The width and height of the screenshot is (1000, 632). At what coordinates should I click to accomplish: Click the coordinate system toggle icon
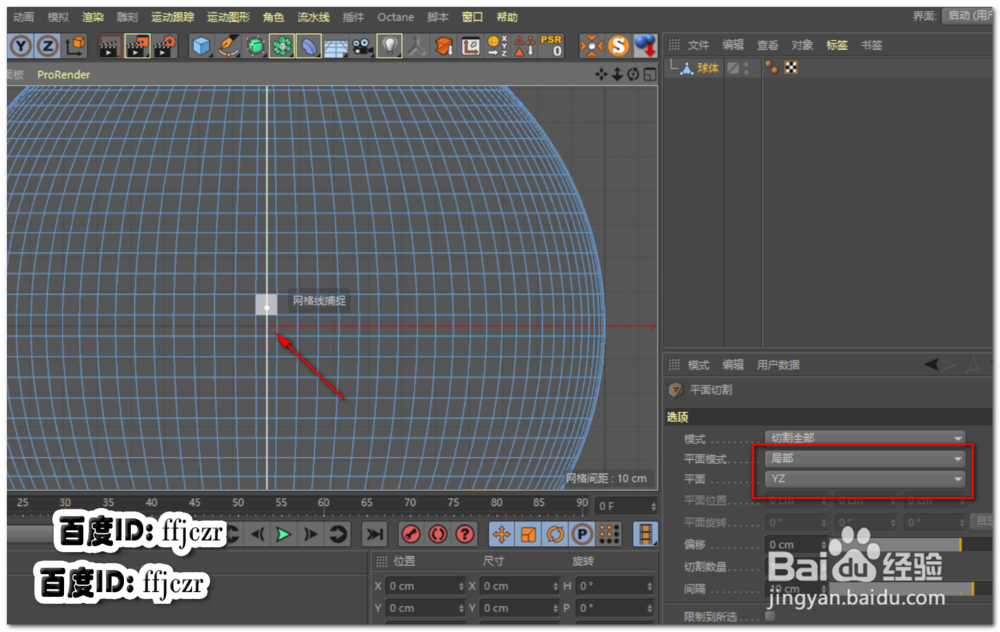75,46
